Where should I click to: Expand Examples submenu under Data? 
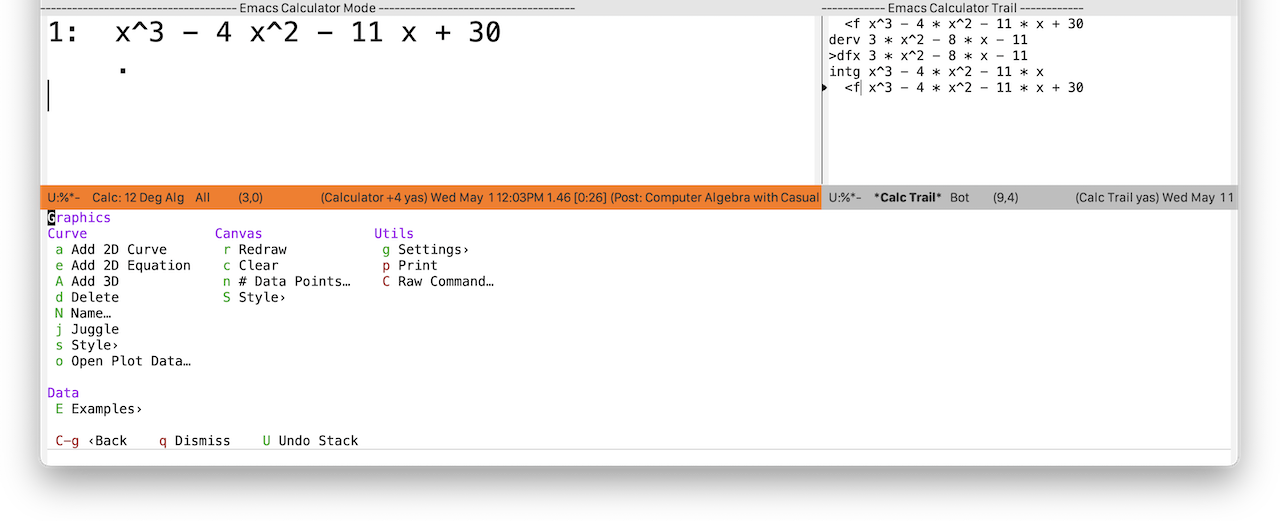pyautogui.click(x=99, y=408)
